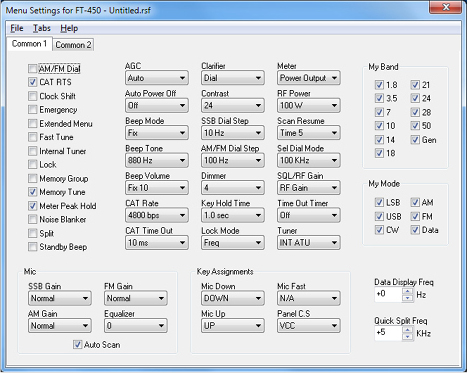Expand Lock Mode dropdown
This screenshot has height=373, width=467.
233,243
